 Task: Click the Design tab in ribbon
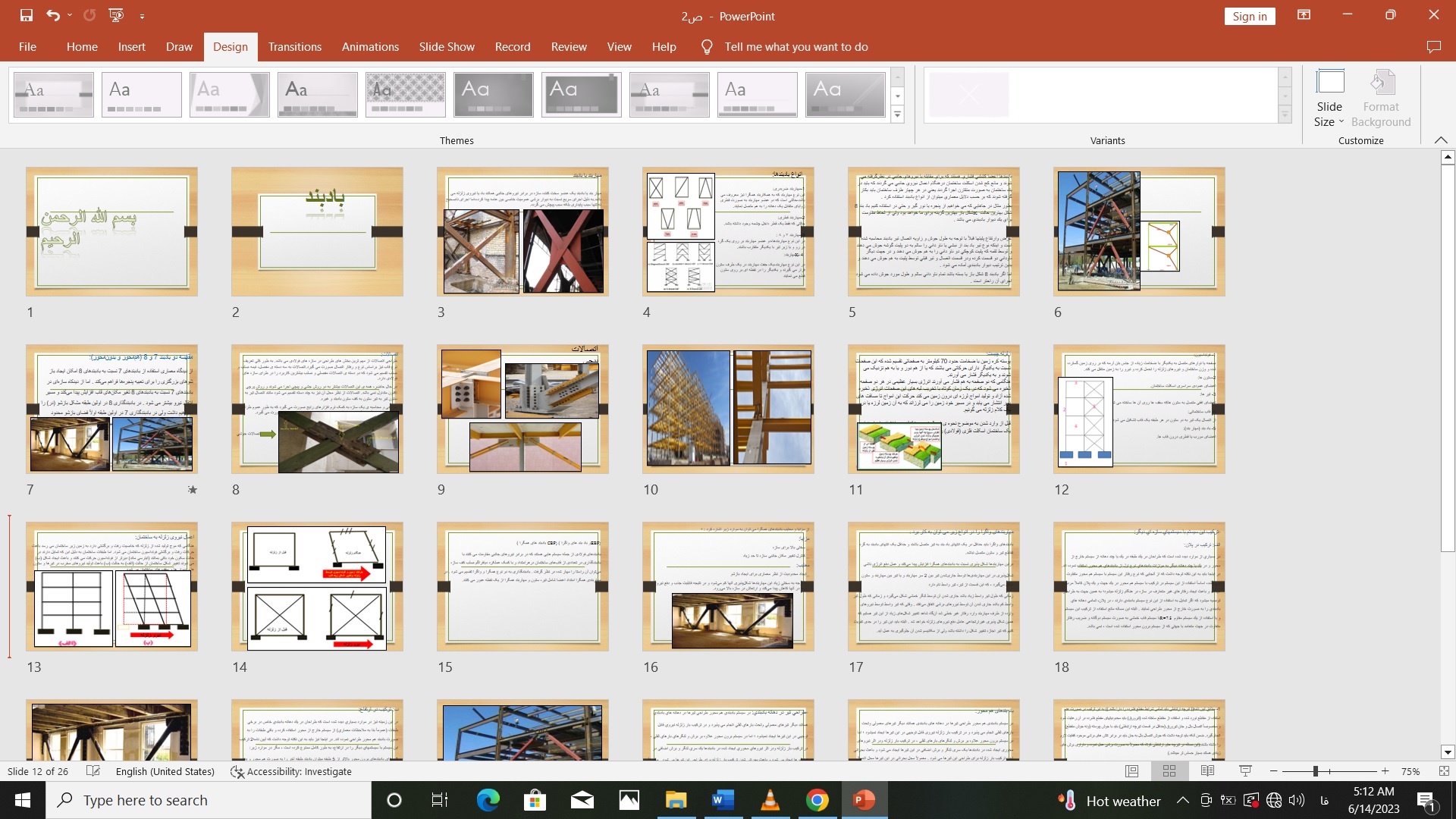(230, 47)
